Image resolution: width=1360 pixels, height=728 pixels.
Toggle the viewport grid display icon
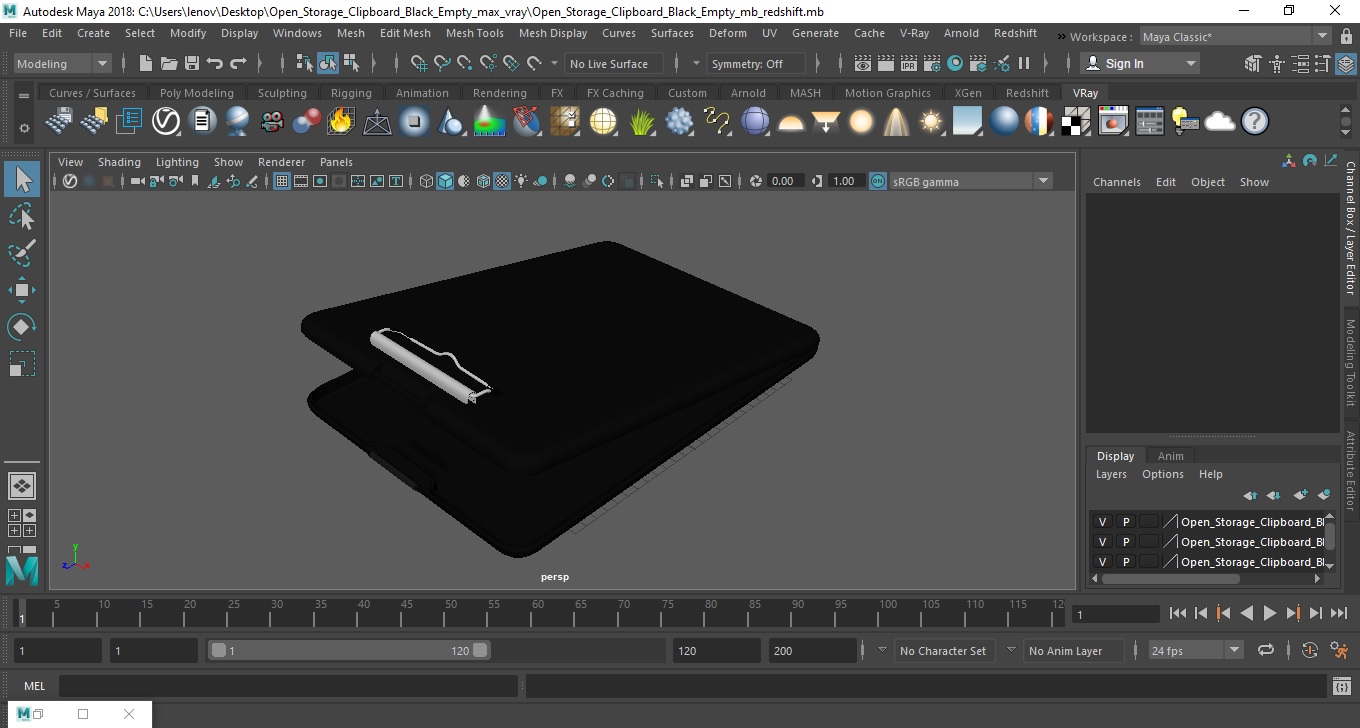pyautogui.click(x=282, y=181)
